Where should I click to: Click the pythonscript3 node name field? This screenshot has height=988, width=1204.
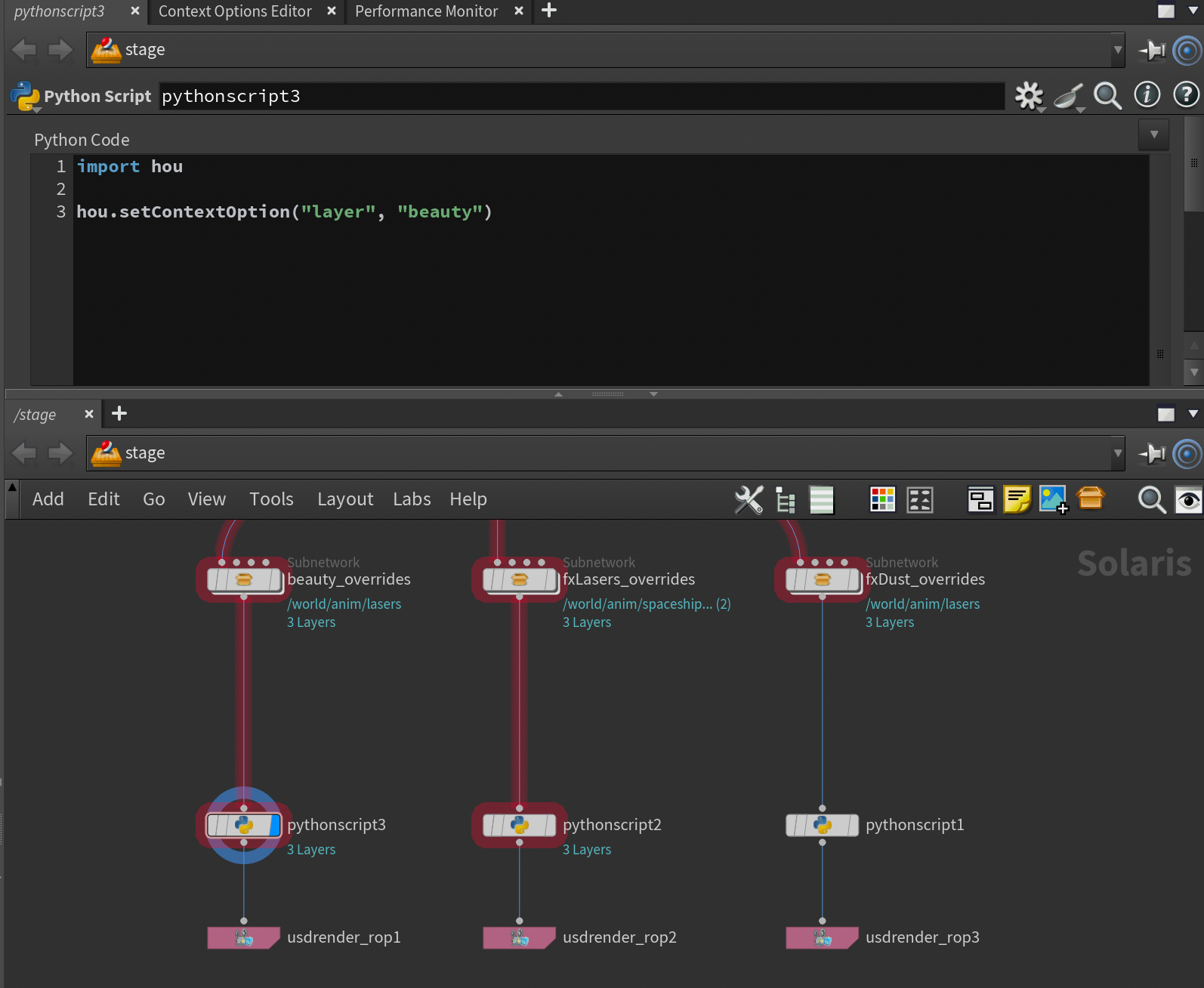coord(582,97)
